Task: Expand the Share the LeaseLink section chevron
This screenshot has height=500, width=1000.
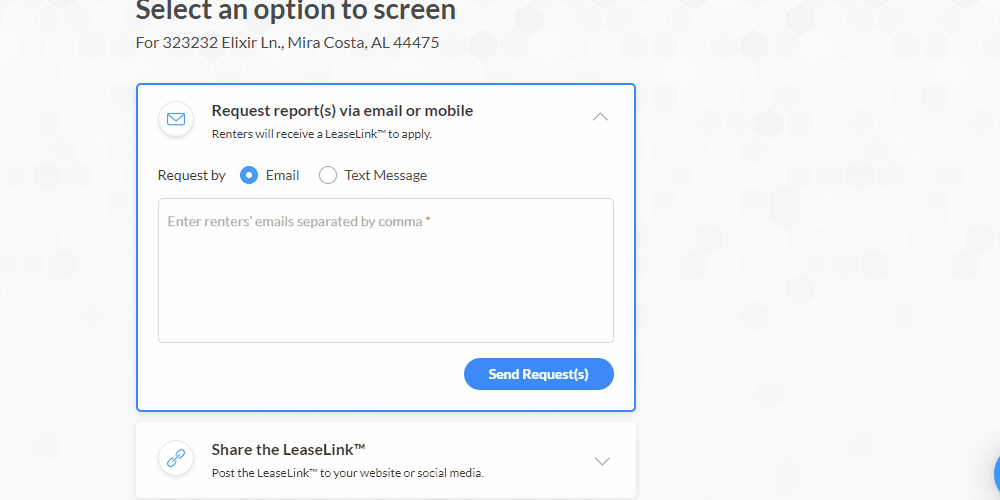Action: click(x=602, y=461)
